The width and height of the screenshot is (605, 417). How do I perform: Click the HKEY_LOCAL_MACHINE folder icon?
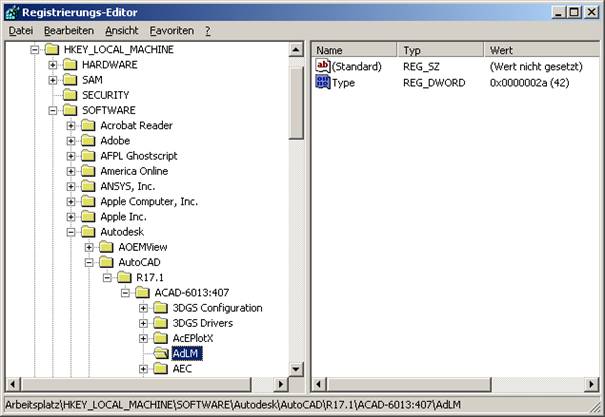[52, 50]
